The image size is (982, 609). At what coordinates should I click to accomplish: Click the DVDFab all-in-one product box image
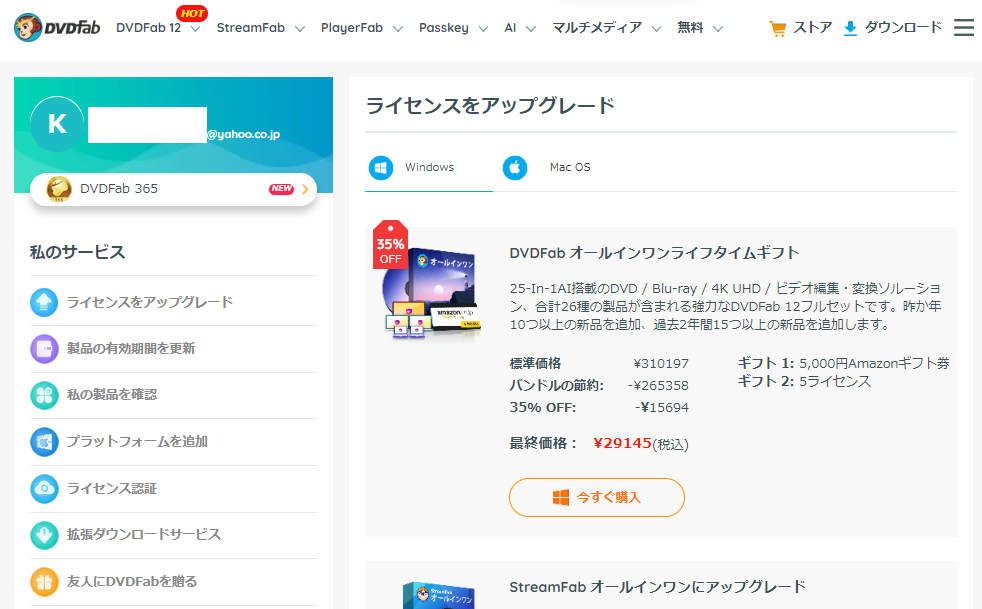(x=430, y=293)
